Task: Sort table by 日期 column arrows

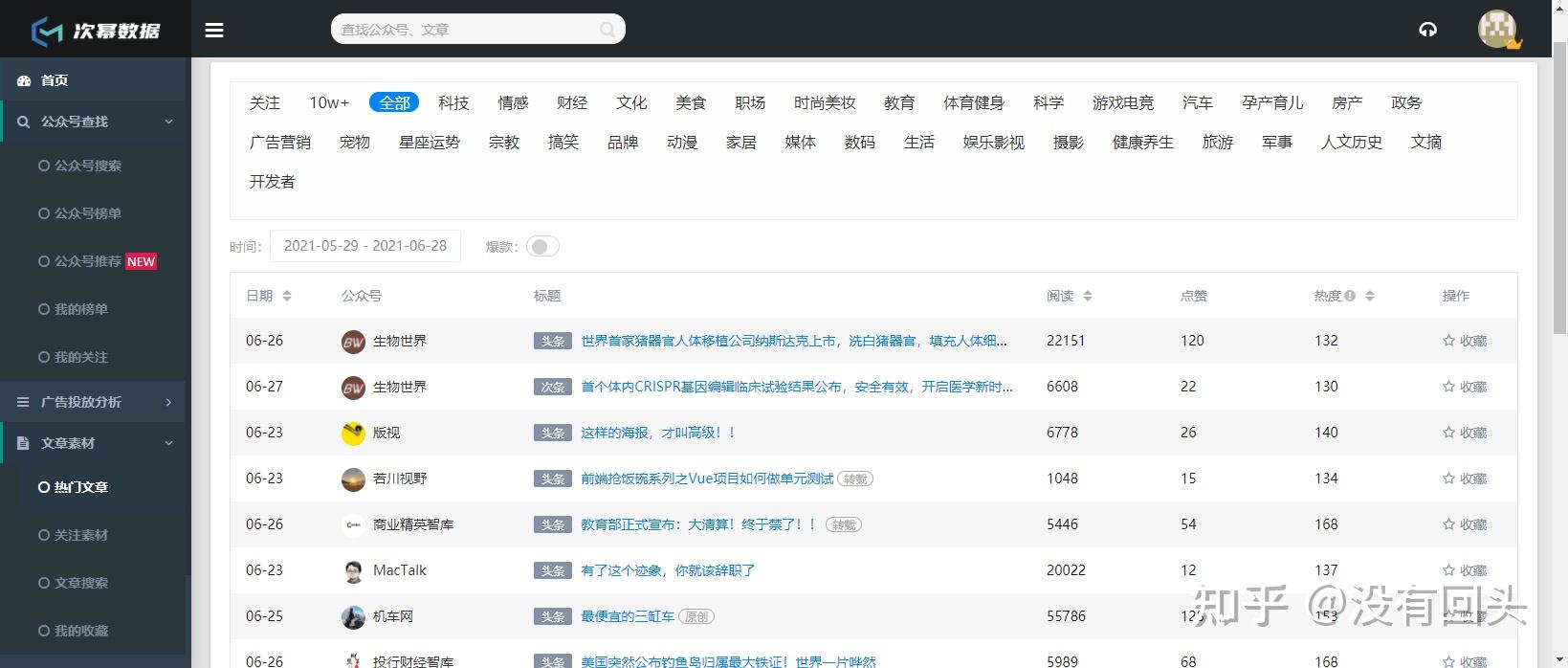Action: (287, 296)
